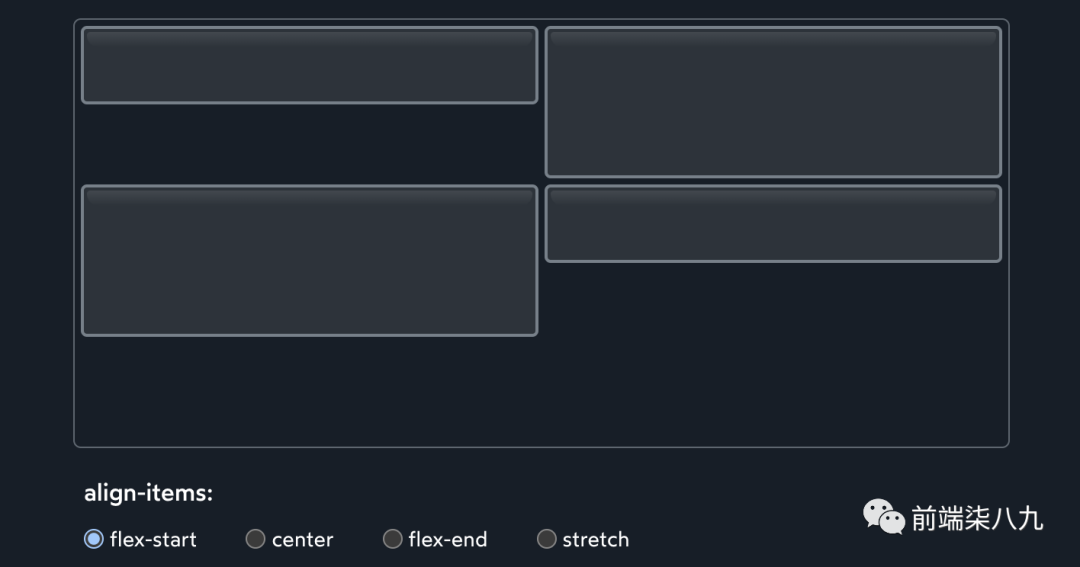Click the short top-left flex item box

coord(309,66)
